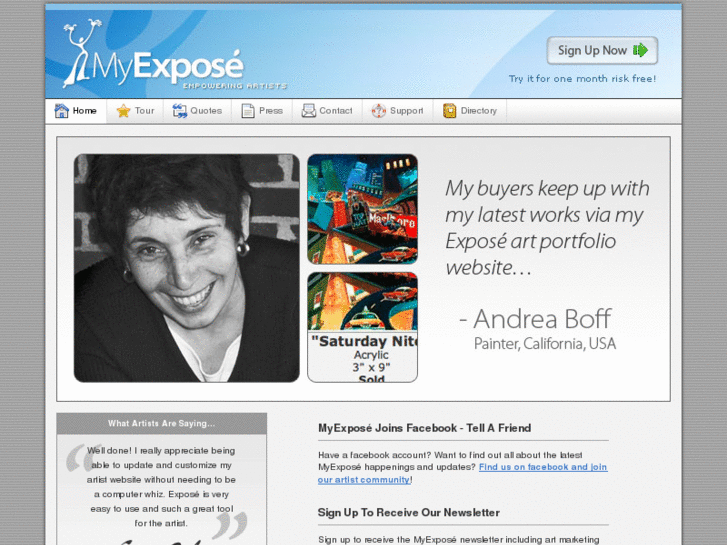727x545 pixels.
Task: Open the Tour menu item
Action: pos(135,111)
